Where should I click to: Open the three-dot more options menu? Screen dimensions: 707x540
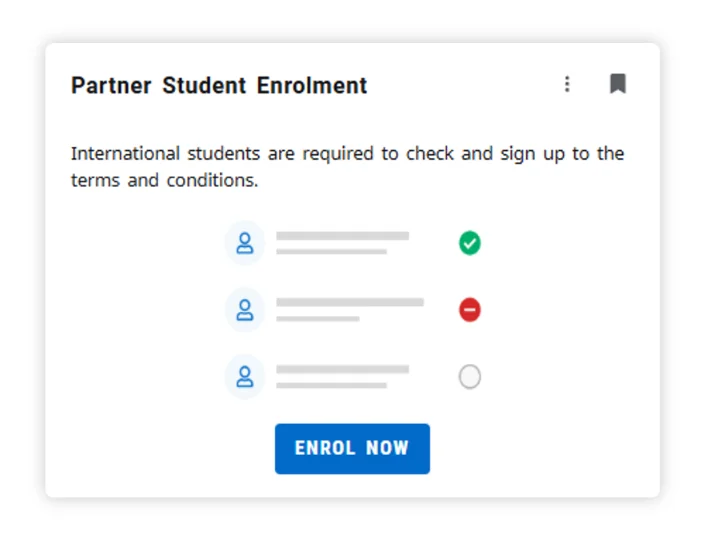tap(567, 84)
